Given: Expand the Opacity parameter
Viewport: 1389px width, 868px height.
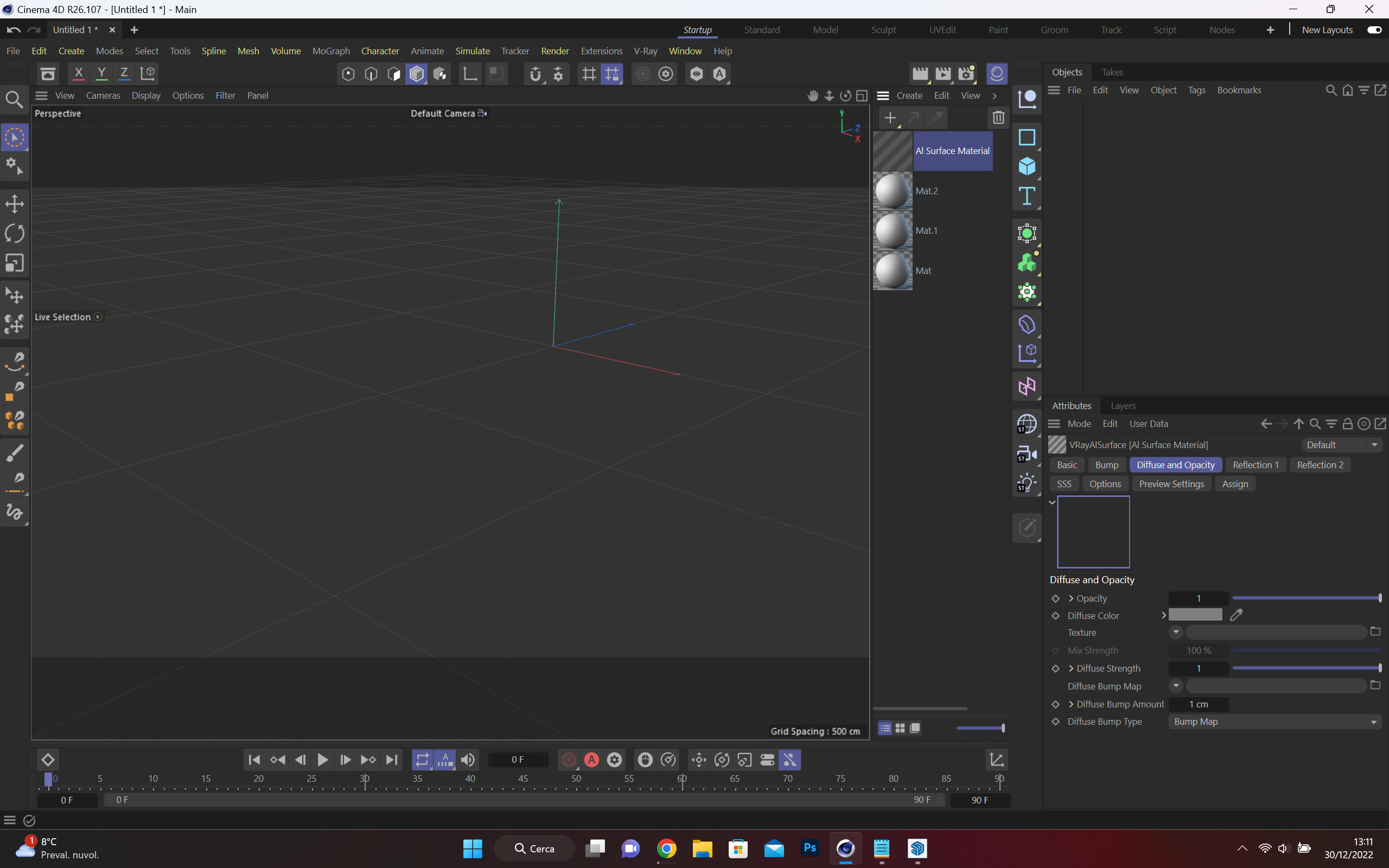Looking at the screenshot, I should (x=1071, y=599).
